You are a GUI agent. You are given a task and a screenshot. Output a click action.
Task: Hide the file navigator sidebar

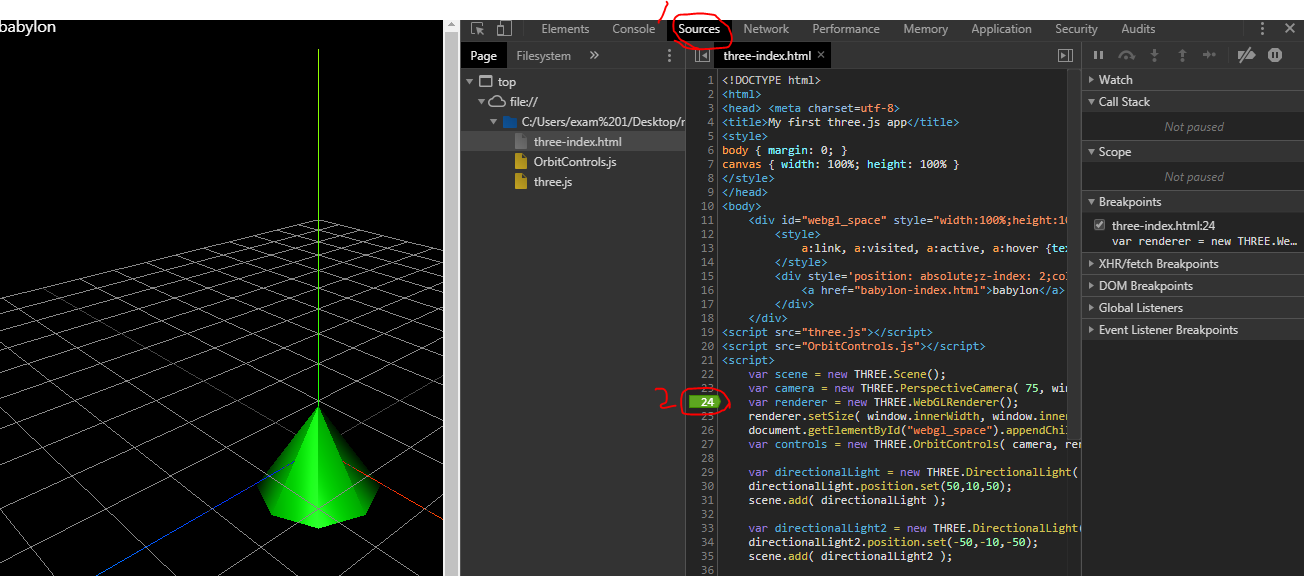tap(703, 56)
